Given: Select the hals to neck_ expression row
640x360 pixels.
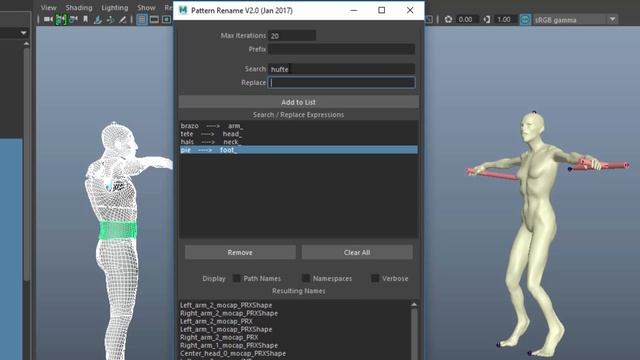Looking at the screenshot, I should [x=299, y=142].
